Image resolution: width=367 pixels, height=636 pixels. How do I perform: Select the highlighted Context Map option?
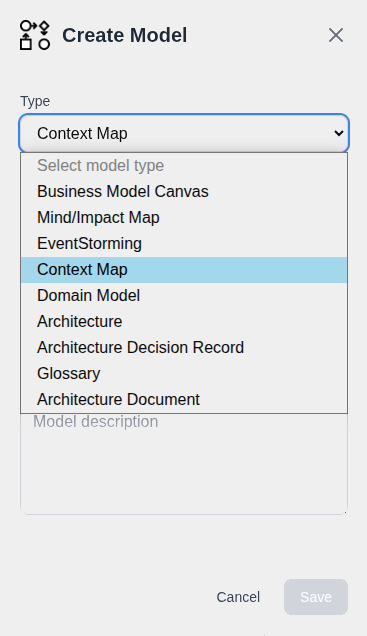[x=184, y=270]
